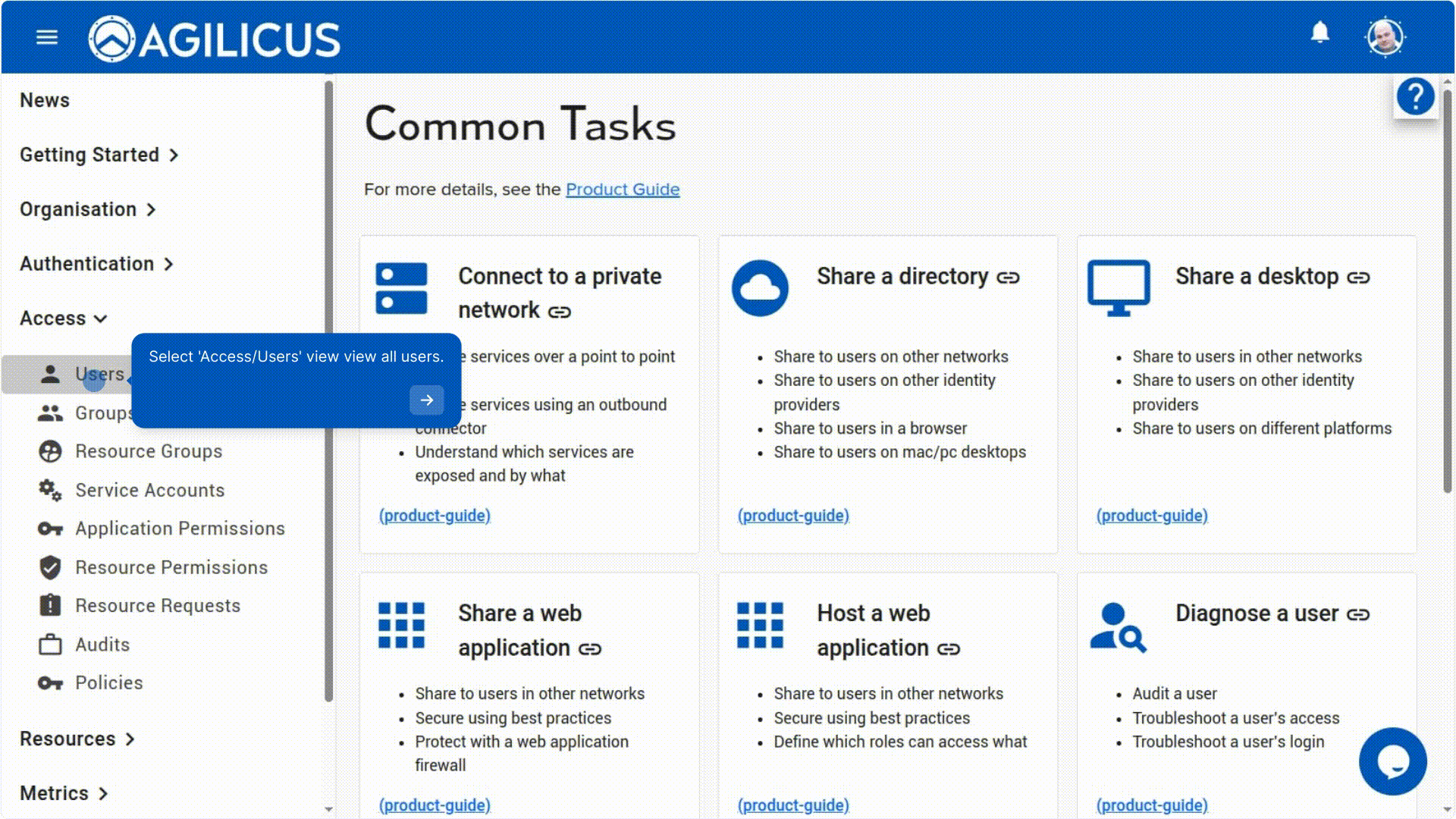1456x819 pixels.
Task: Open the chat bubble widget
Action: click(x=1393, y=761)
